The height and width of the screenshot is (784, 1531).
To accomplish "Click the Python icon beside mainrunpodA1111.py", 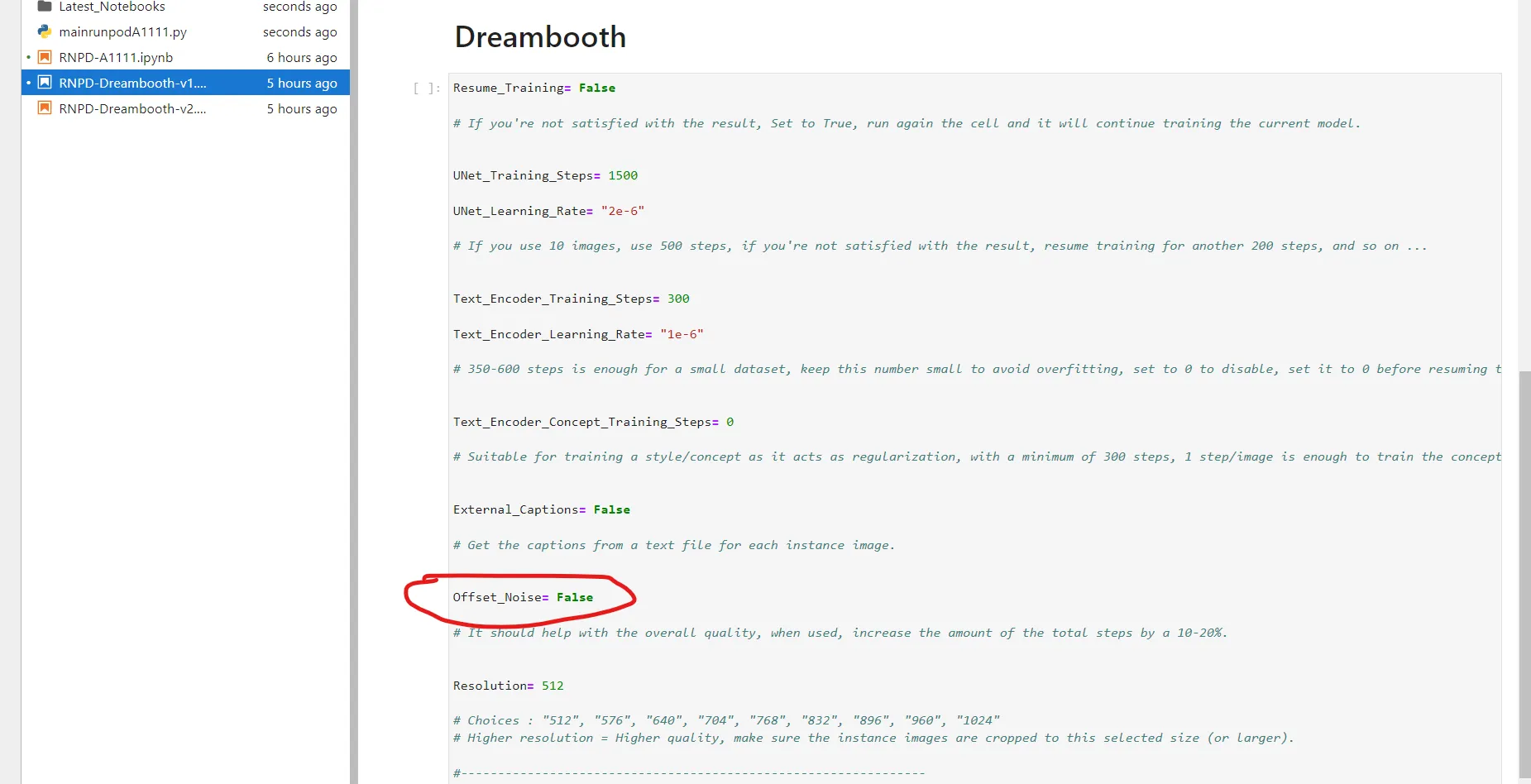I will pyautogui.click(x=45, y=31).
